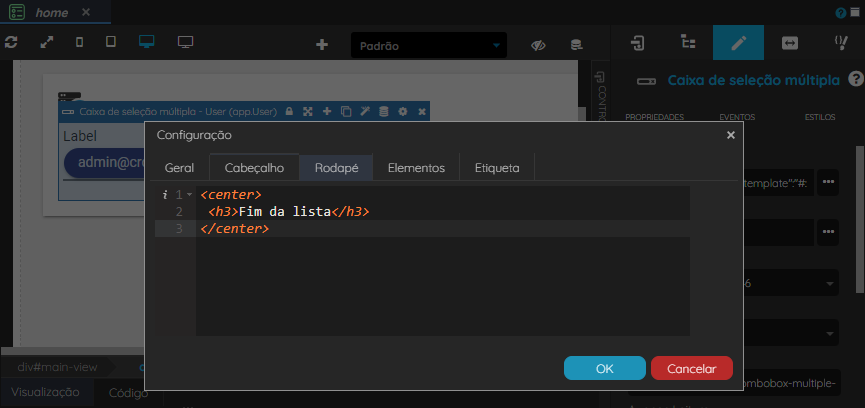Screen dimensions: 865x408
Task: Click the OK button
Action: pyautogui.click(x=605, y=368)
